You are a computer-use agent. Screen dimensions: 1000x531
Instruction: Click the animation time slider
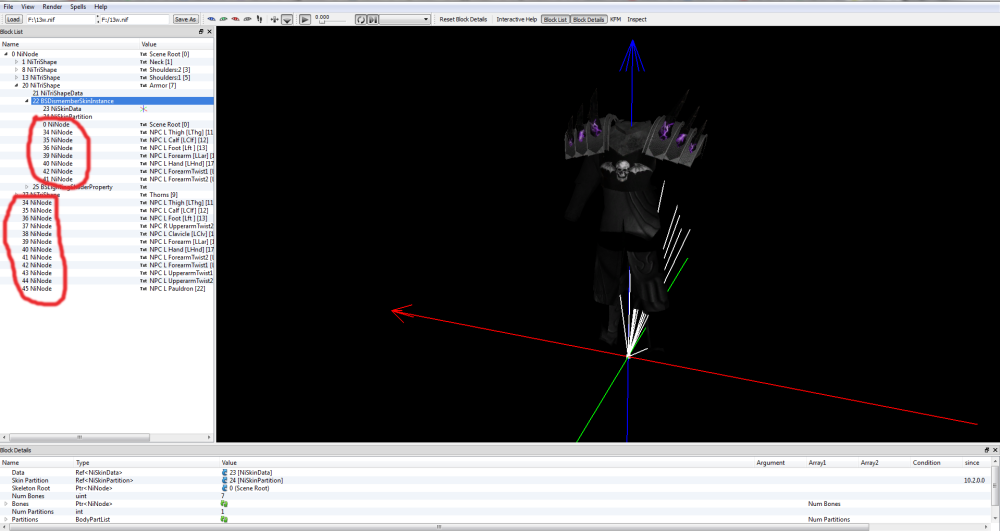[x=330, y=22]
